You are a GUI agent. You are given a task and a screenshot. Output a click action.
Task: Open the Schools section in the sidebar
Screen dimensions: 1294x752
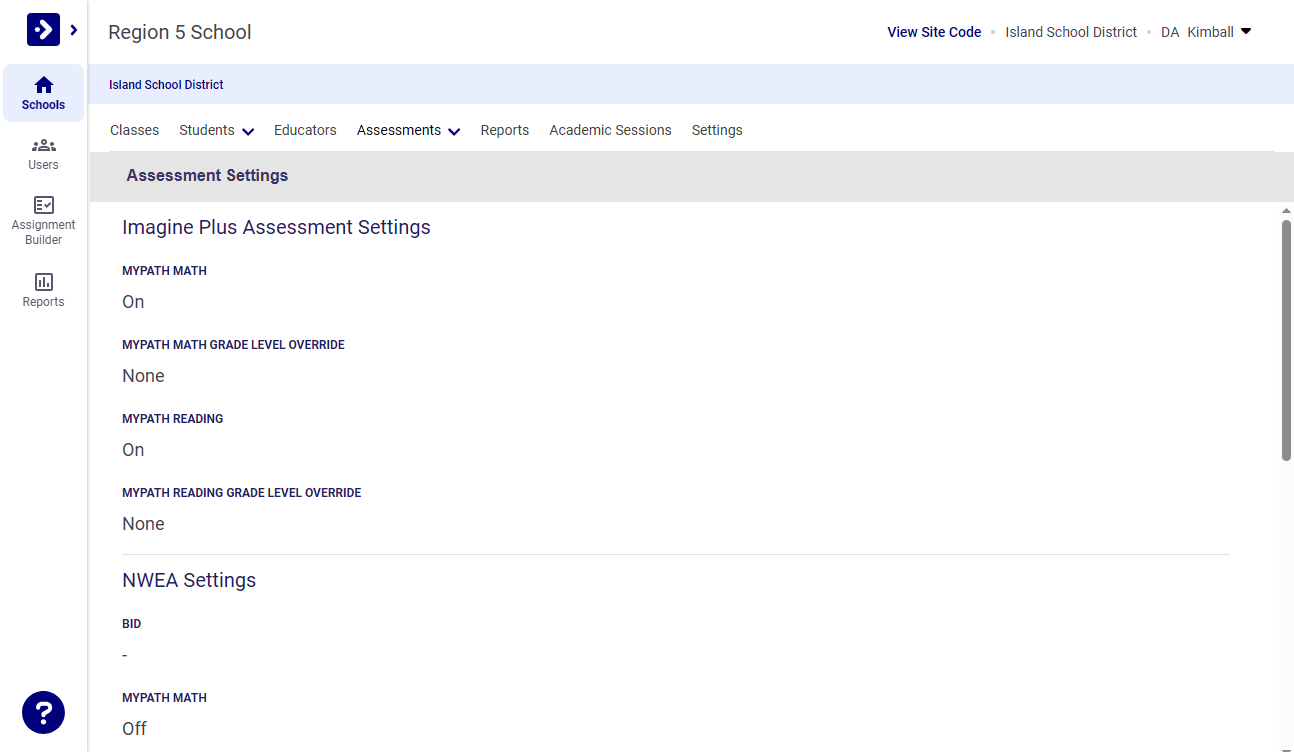point(43,92)
